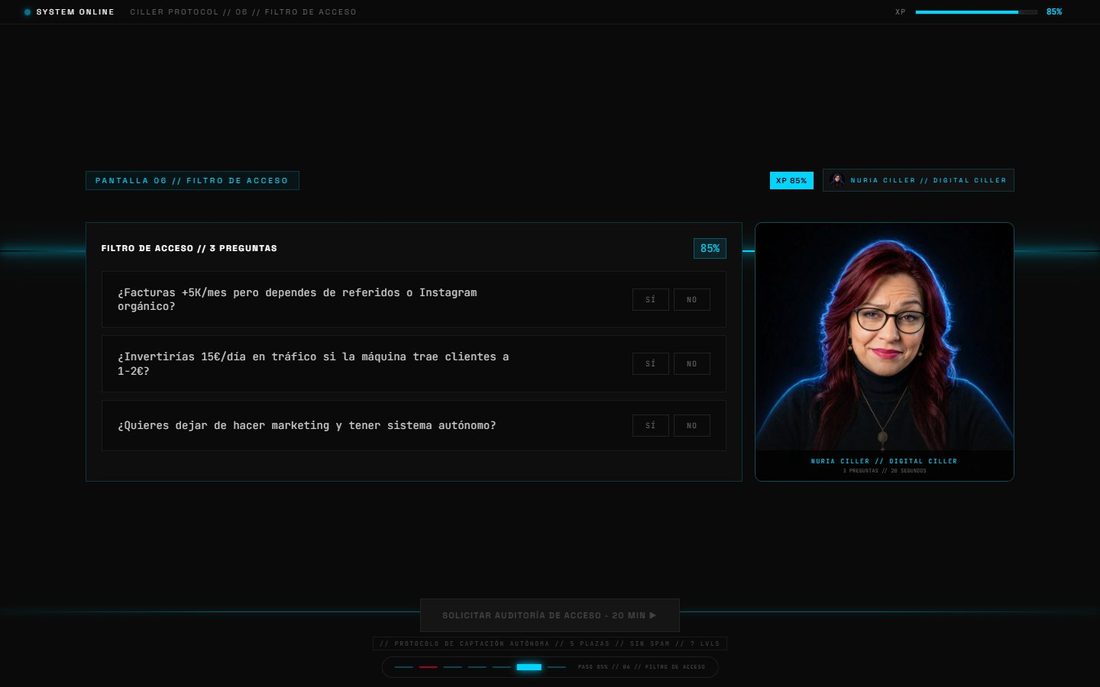Screen dimensions: 1100x687
Task: Click the highlighted cyan step in the bottom indicator
Action: coord(529,667)
